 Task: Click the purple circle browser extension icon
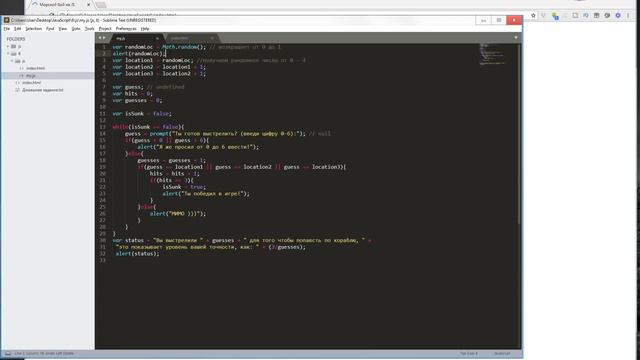coord(618,16)
